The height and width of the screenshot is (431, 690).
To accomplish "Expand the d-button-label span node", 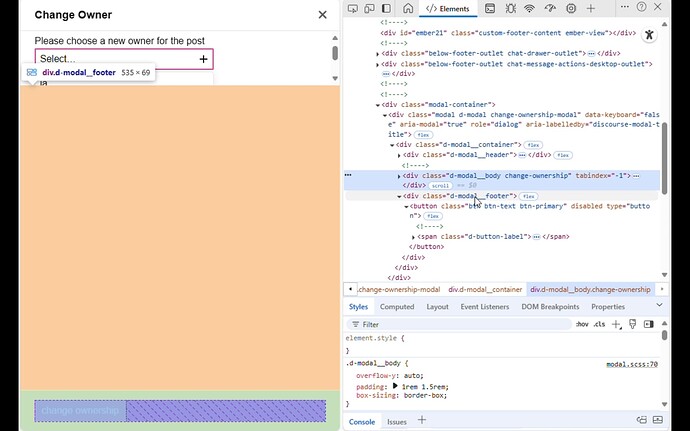I will [413, 237].
